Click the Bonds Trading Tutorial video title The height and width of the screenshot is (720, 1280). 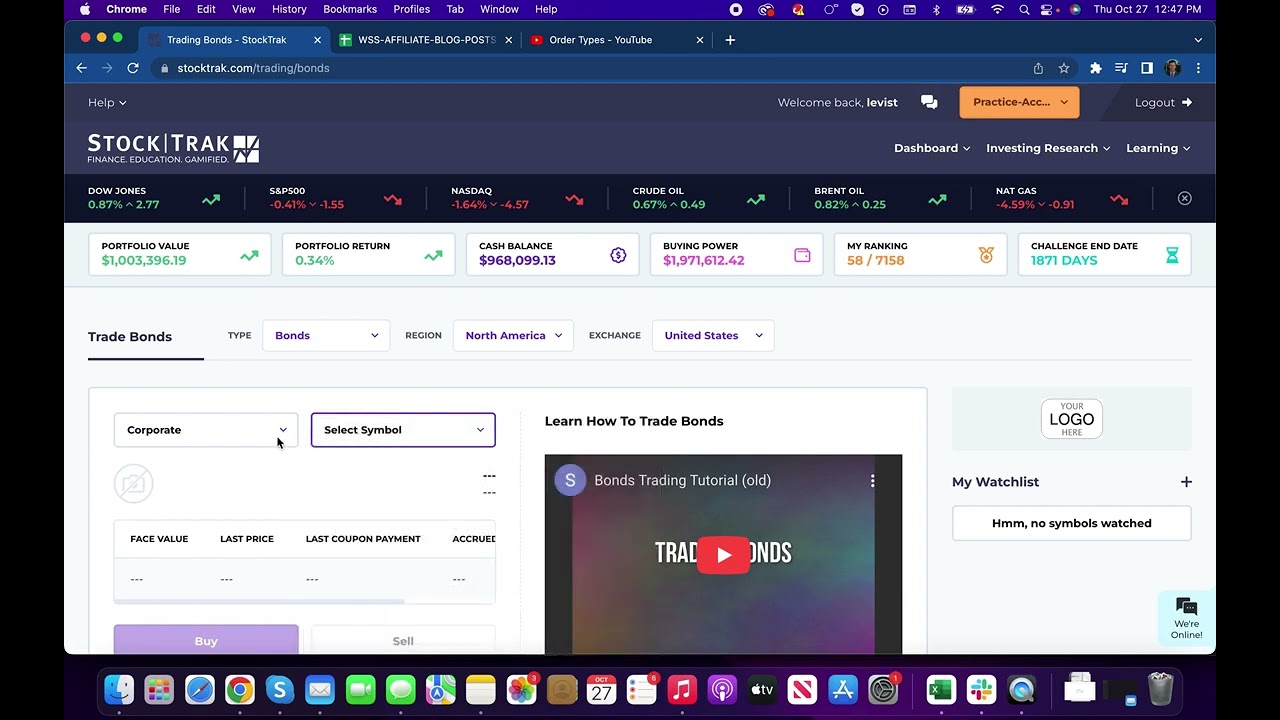[x=683, y=480]
